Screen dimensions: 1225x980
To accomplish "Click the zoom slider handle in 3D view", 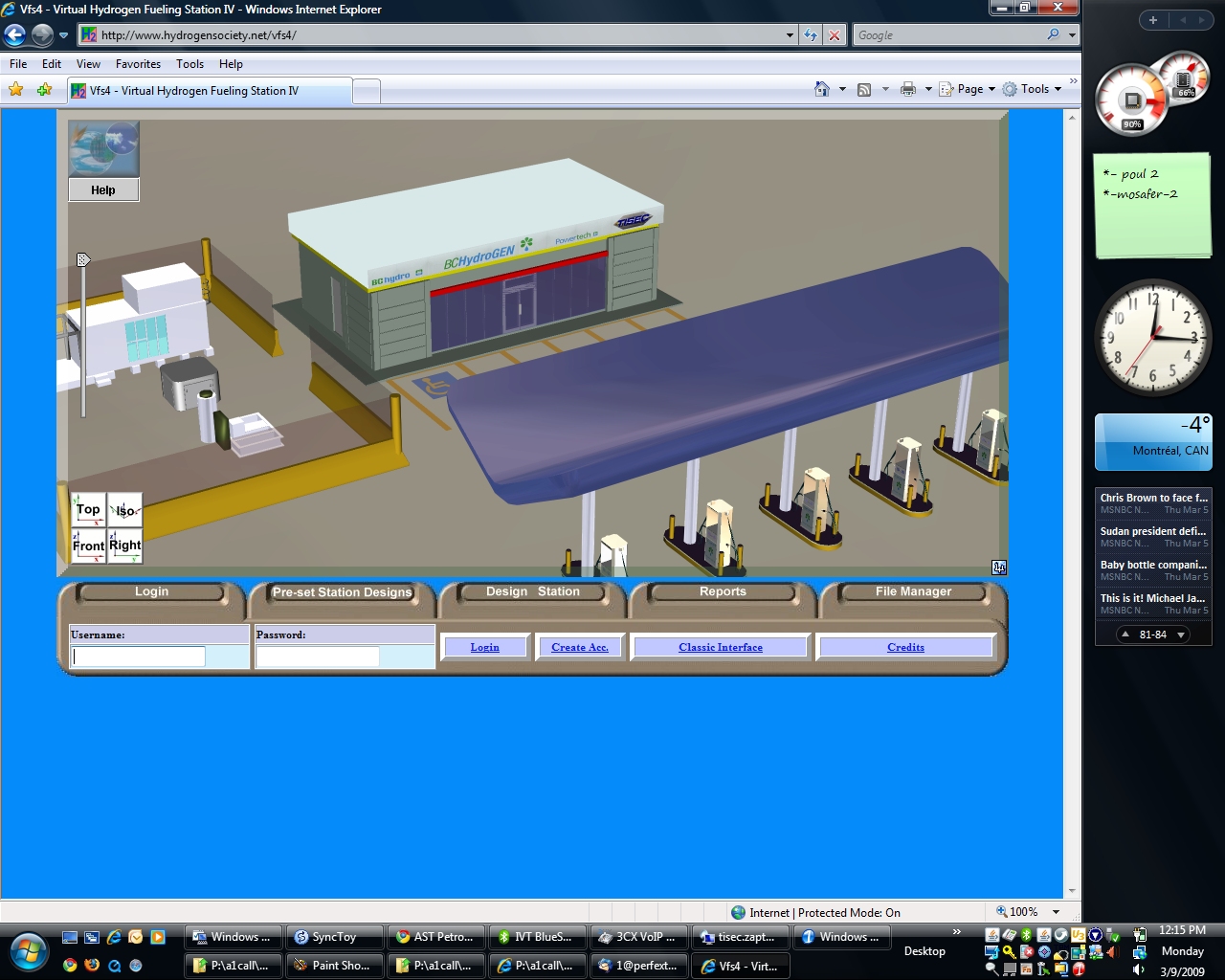I will tap(83, 259).
